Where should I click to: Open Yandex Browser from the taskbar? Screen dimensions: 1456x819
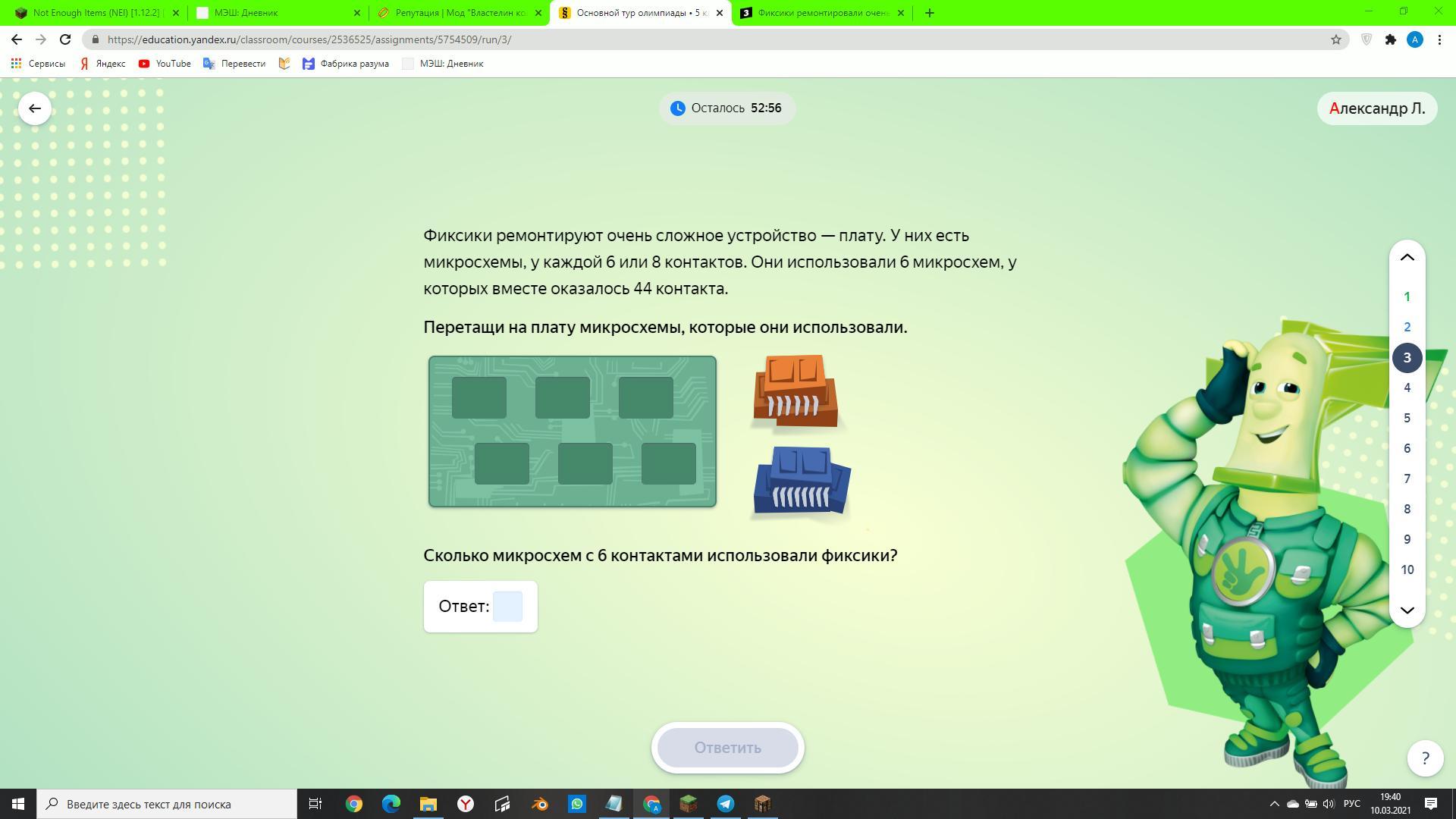point(466,804)
